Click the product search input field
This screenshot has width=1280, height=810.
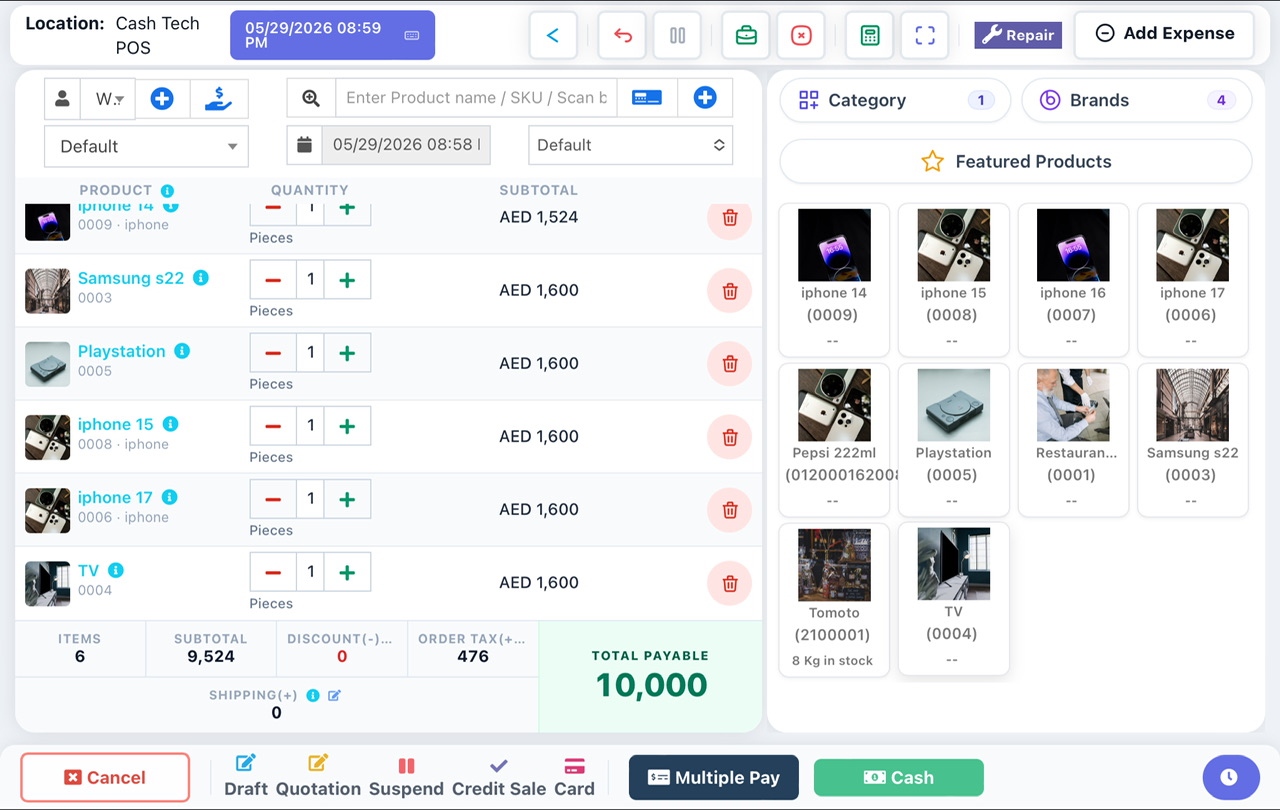tap(476, 98)
